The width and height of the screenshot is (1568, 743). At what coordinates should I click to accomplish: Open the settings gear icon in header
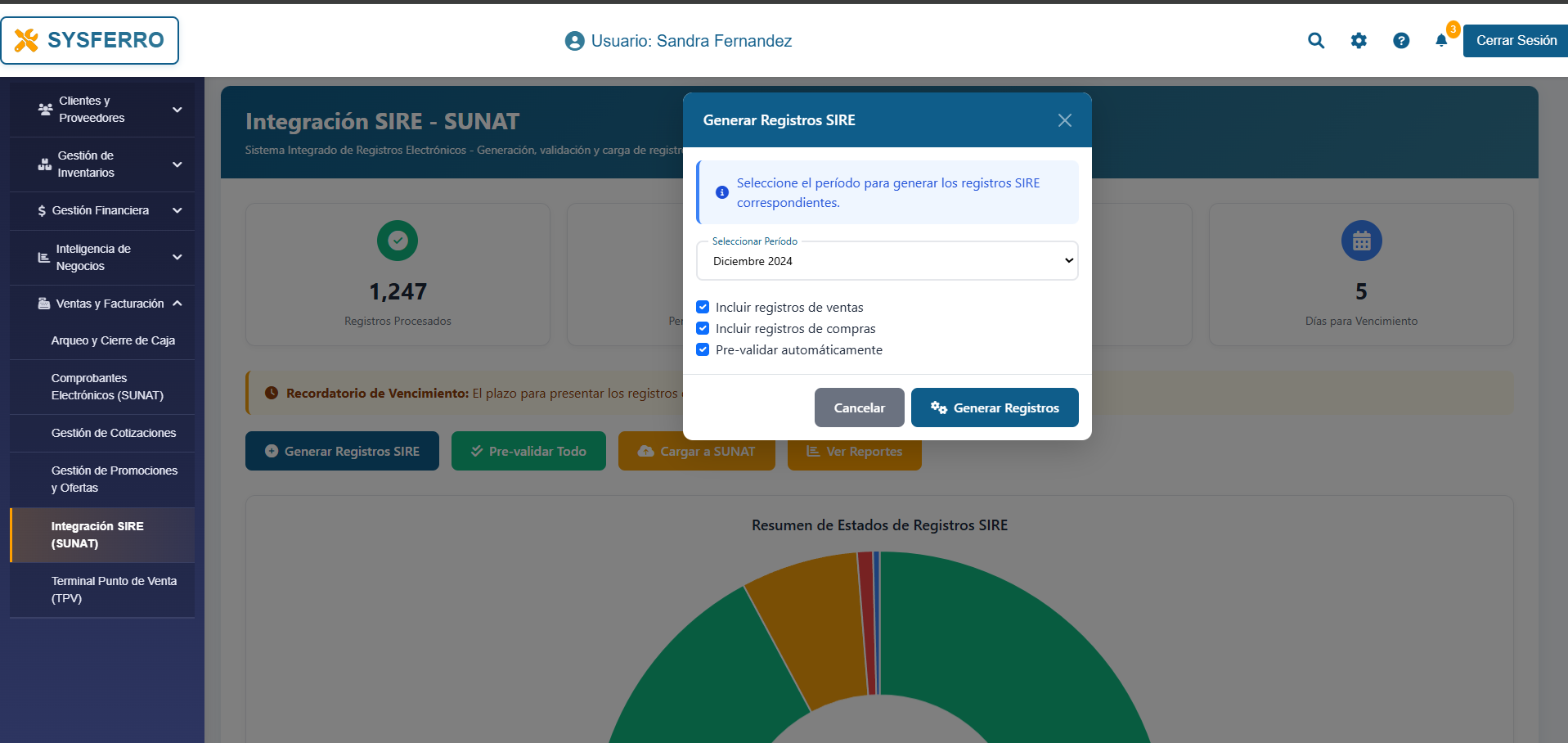click(x=1359, y=40)
